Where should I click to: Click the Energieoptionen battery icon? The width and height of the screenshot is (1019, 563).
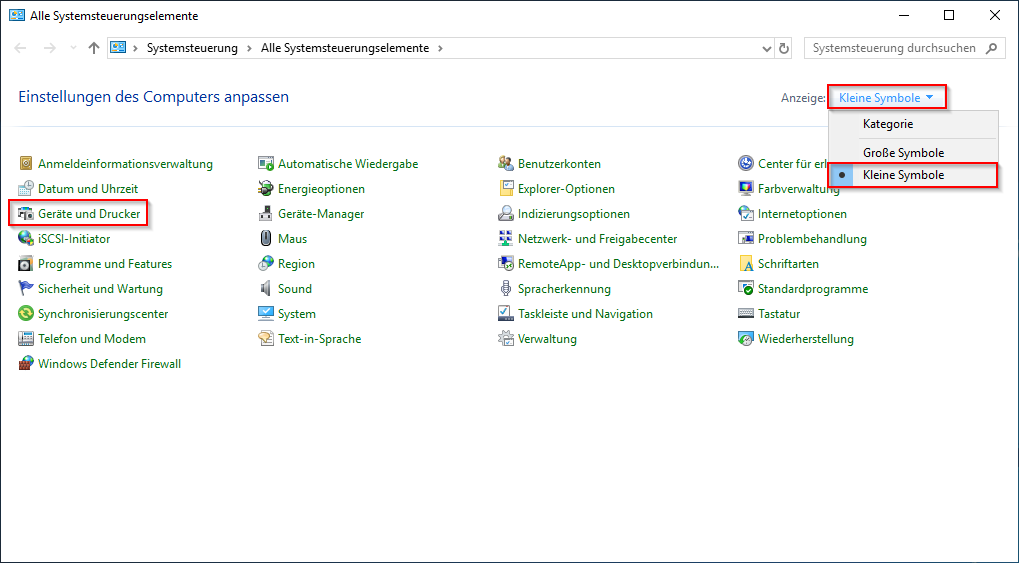[x=266, y=189]
